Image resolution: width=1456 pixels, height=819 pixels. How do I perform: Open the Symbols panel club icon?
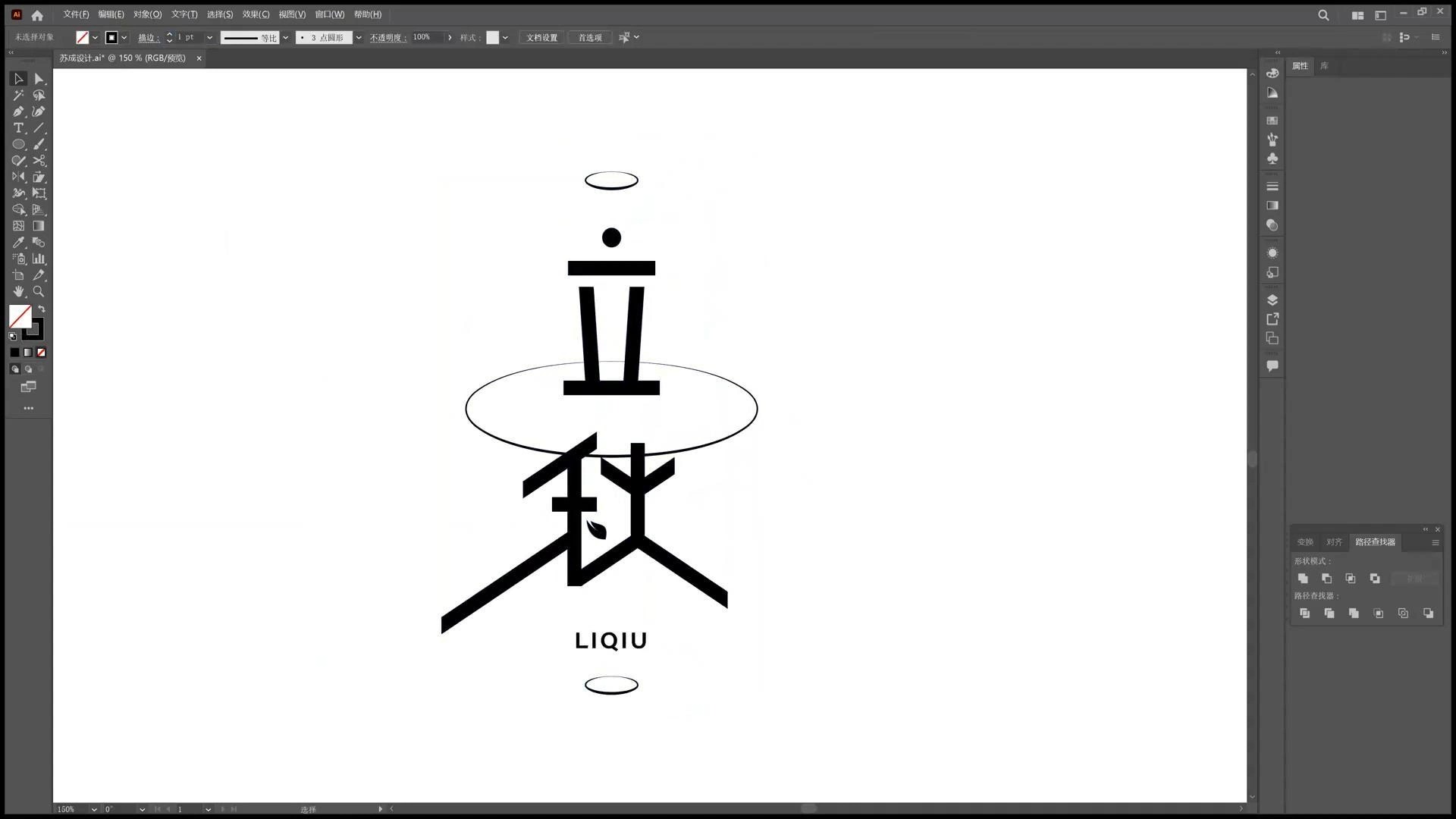[1272, 158]
